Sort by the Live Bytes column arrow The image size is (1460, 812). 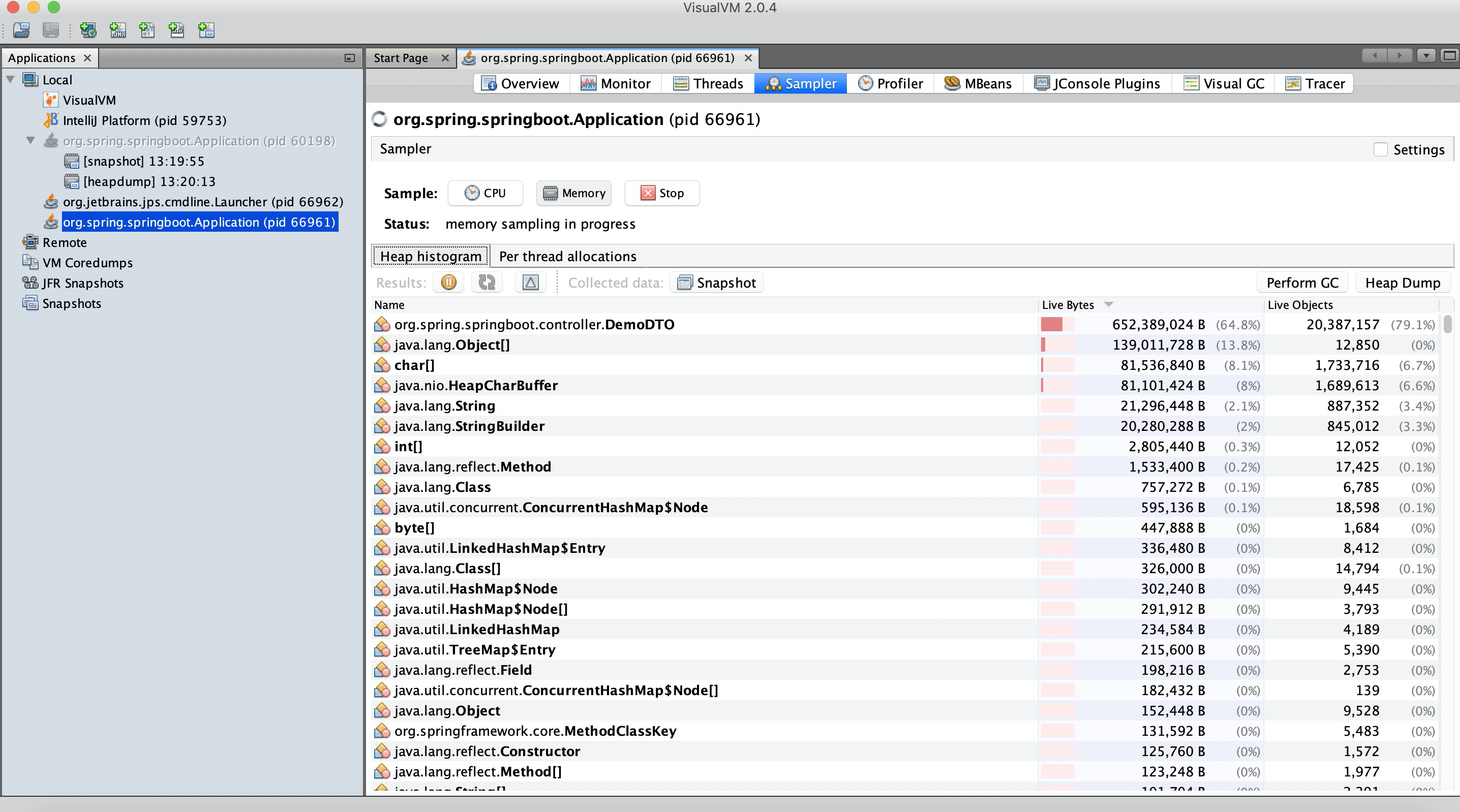1109,305
